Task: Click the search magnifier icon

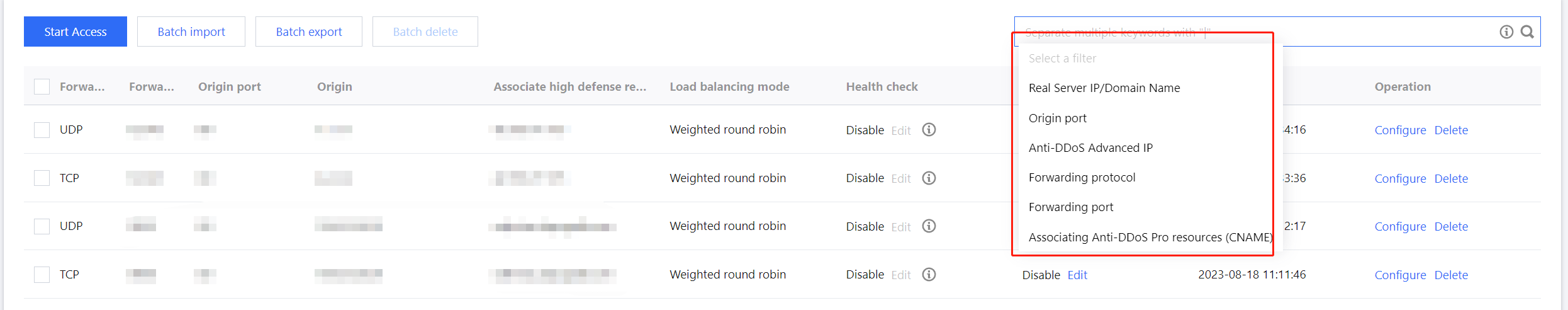Action: [1527, 32]
